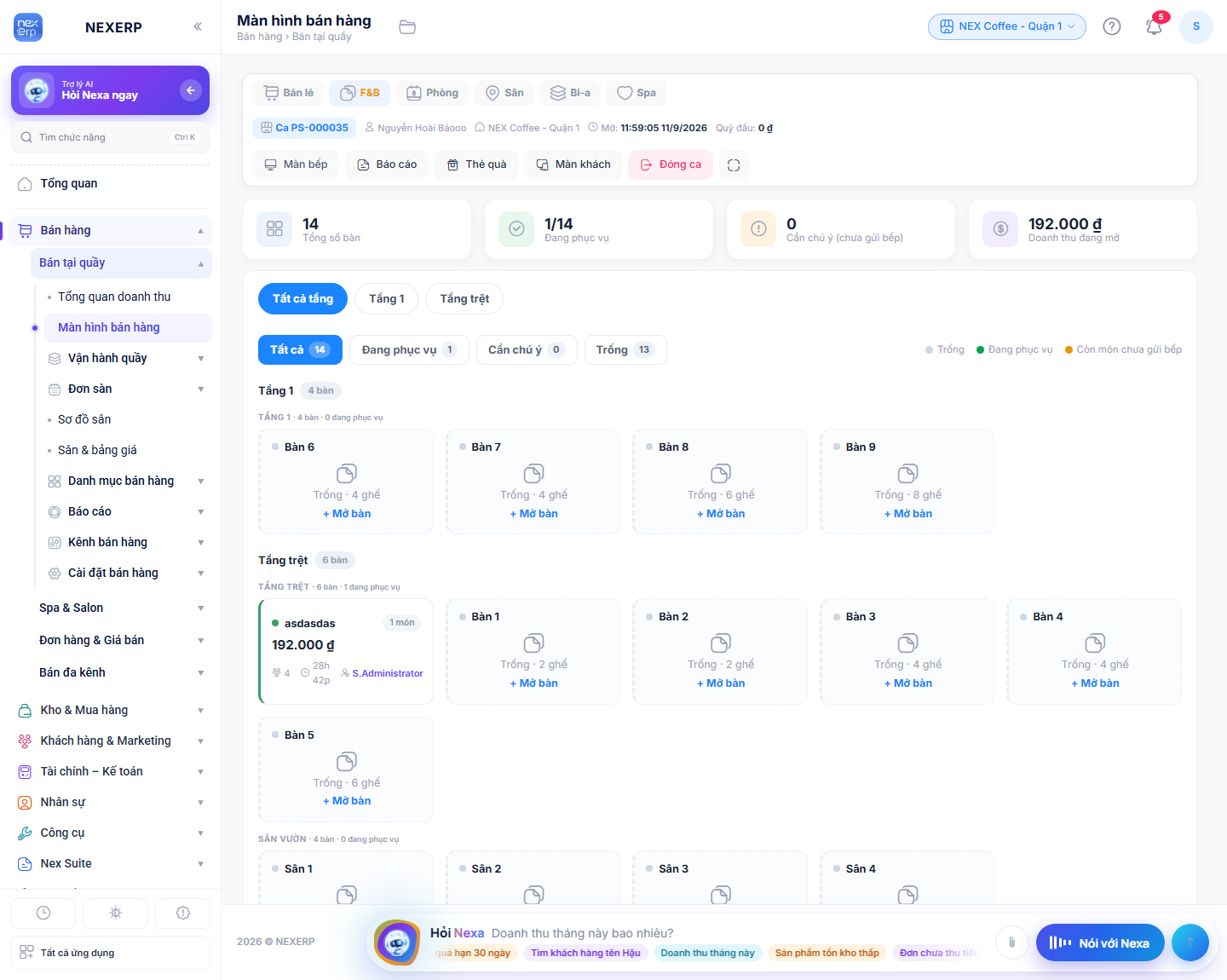The height and width of the screenshot is (980, 1227).
Task: Click the alert icon in sidebar footer
Action: point(183,913)
